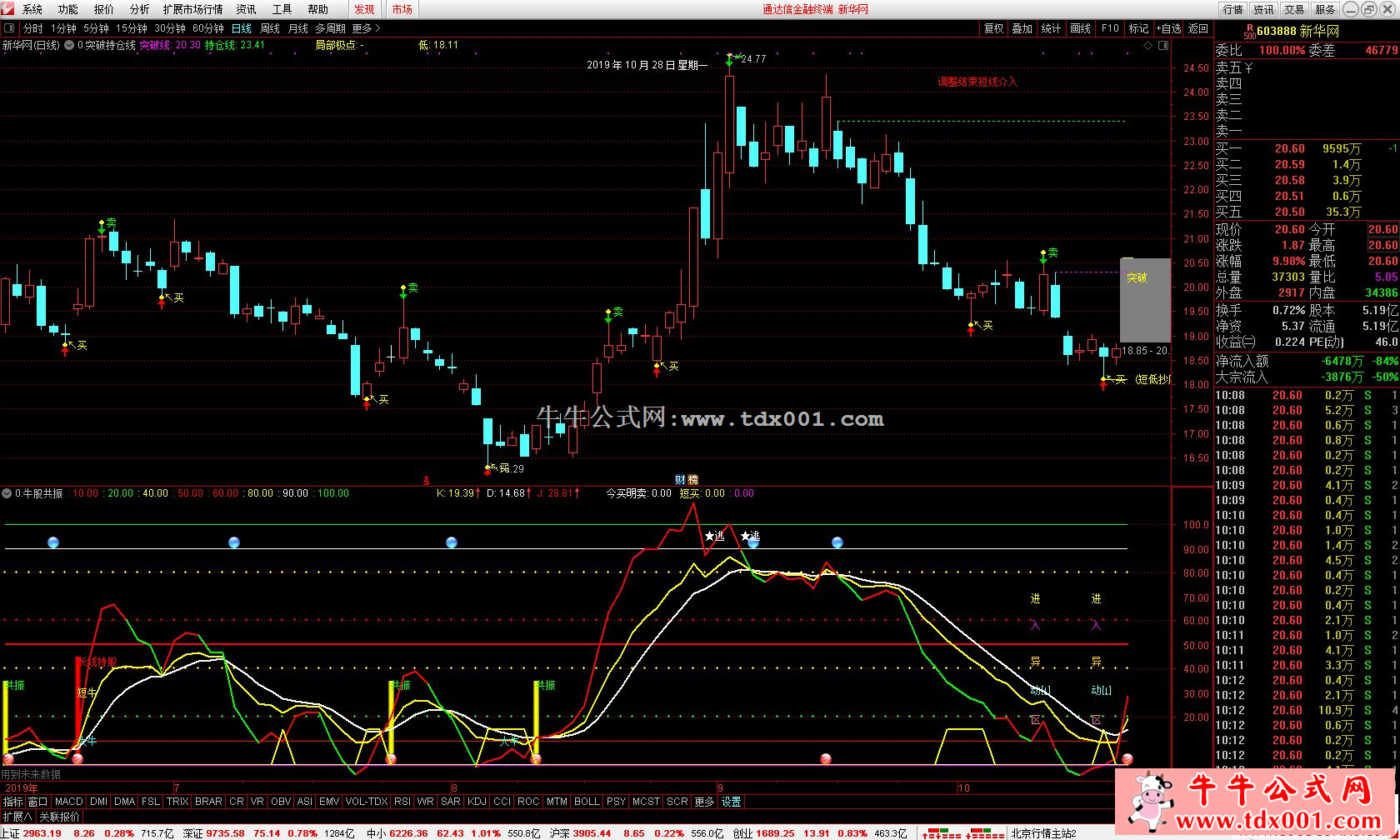This screenshot has height=840, width=1400.
Task: Open the 多周期 multi-period view
Action: [x=330, y=28]
